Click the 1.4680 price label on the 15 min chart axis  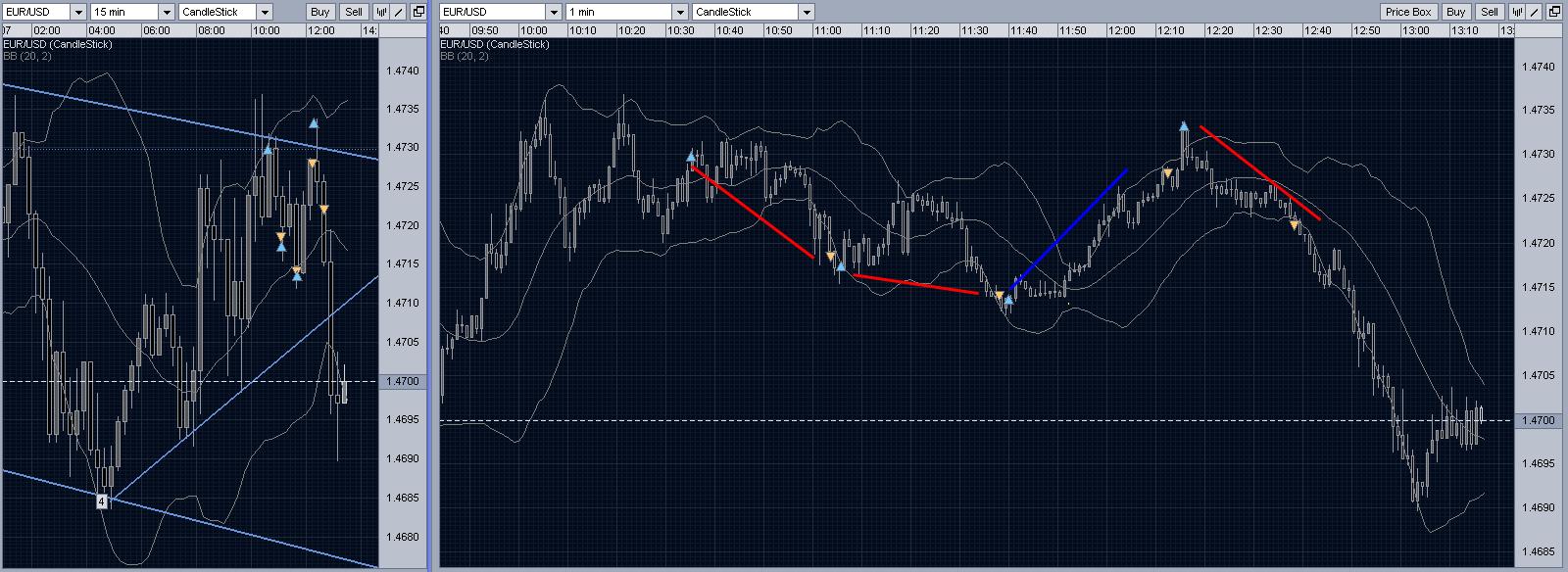click(402, 537)
